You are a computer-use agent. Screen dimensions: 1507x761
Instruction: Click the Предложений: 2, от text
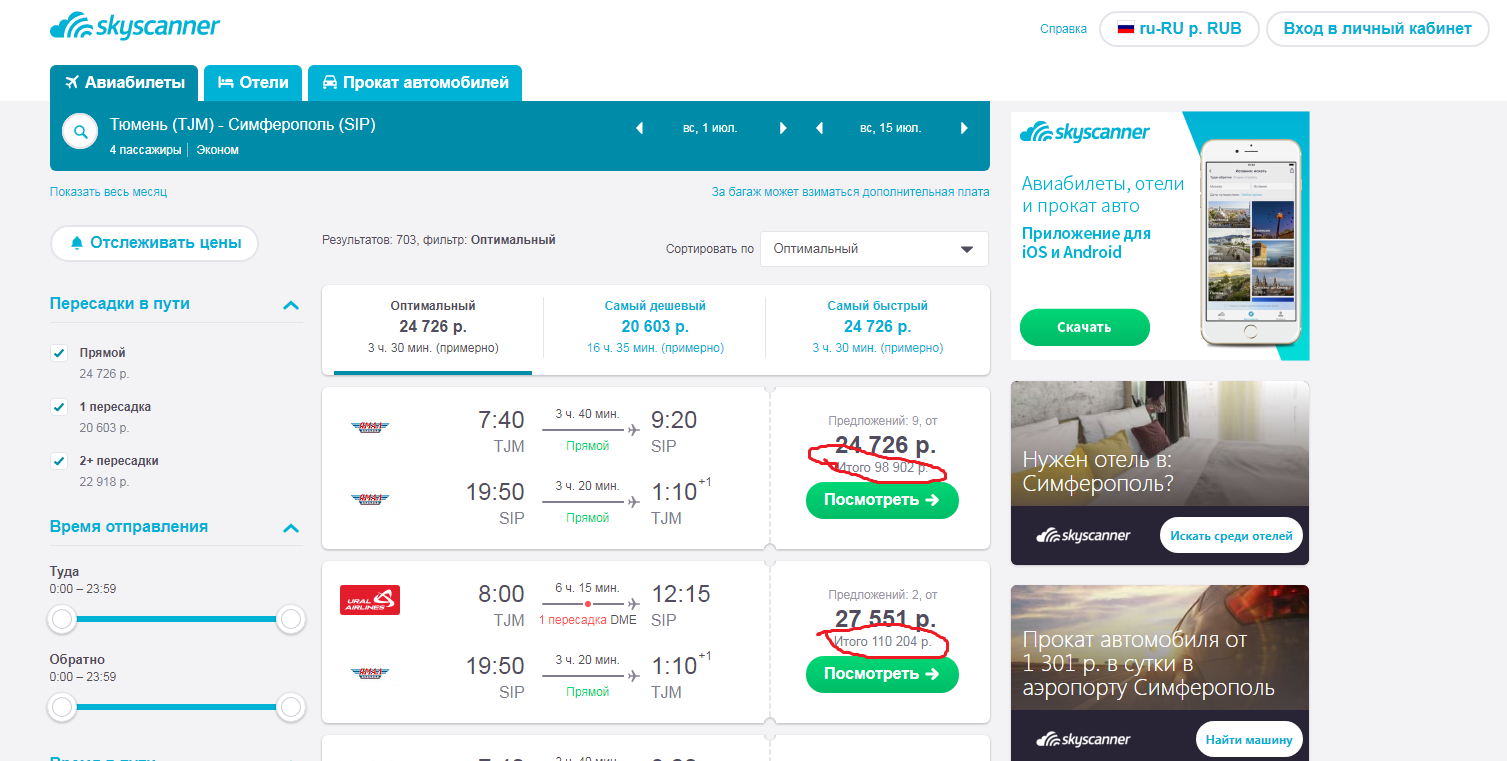point(882,595)
